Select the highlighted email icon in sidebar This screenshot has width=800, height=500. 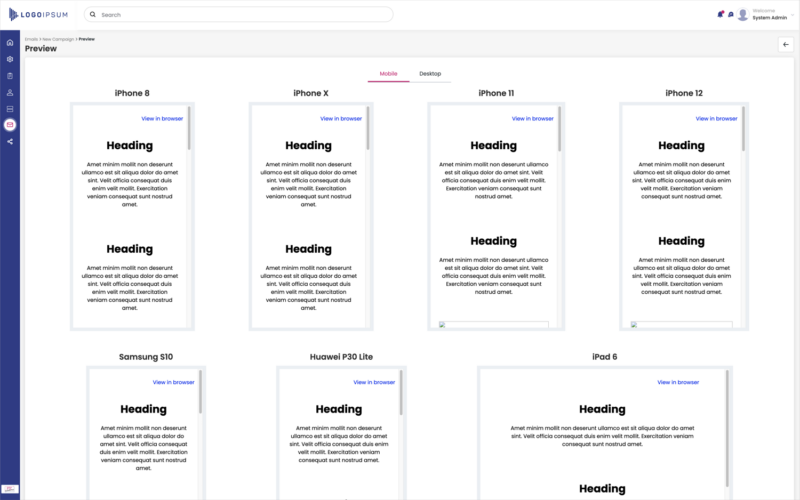click(x=10, y=125)
